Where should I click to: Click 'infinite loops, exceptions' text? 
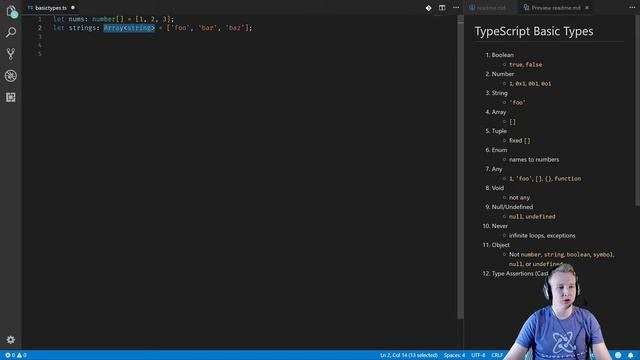(x=542, y=236)
